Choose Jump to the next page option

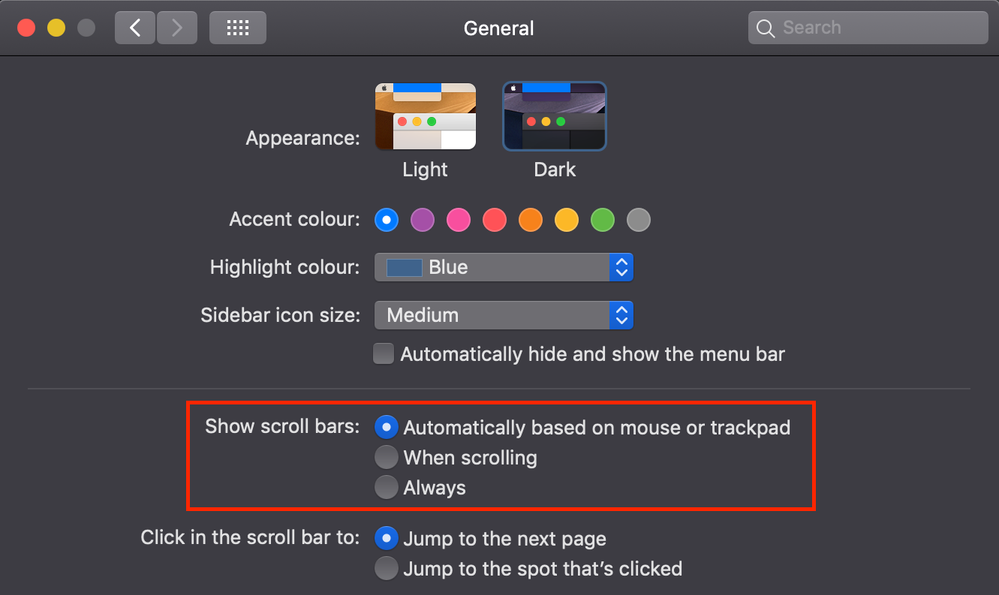pyautogui.click(x=386, y=538)
